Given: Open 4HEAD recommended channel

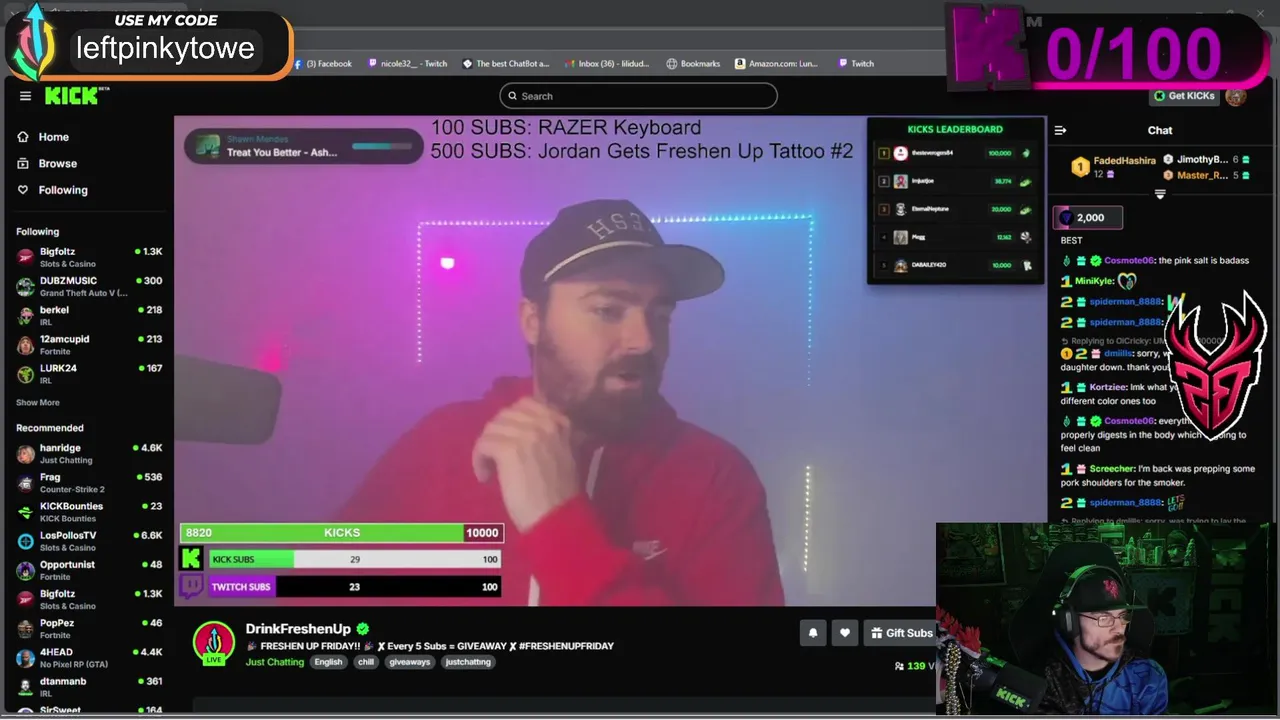Looking at the screenshot, I should point(88,657).
